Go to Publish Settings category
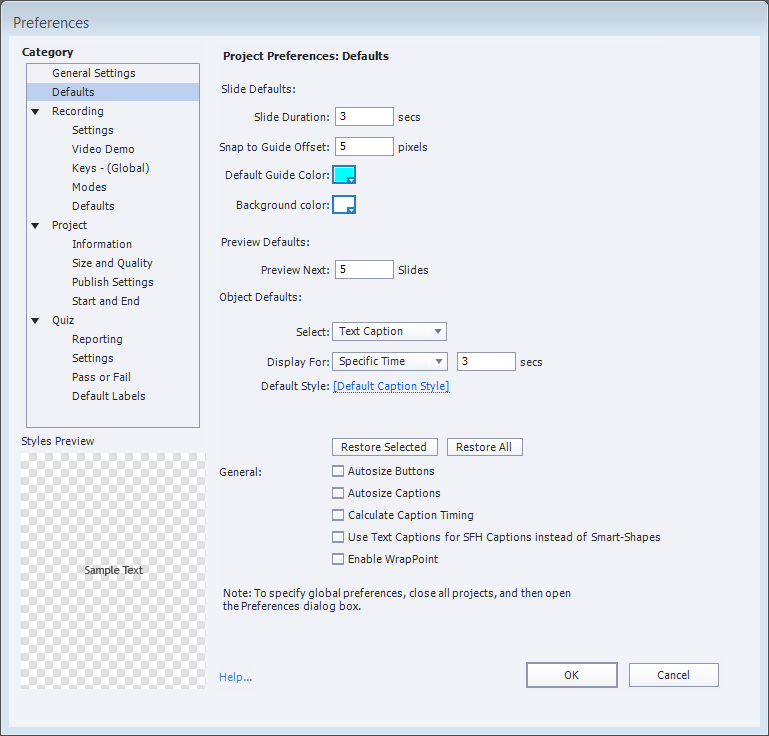 (112, 282)
